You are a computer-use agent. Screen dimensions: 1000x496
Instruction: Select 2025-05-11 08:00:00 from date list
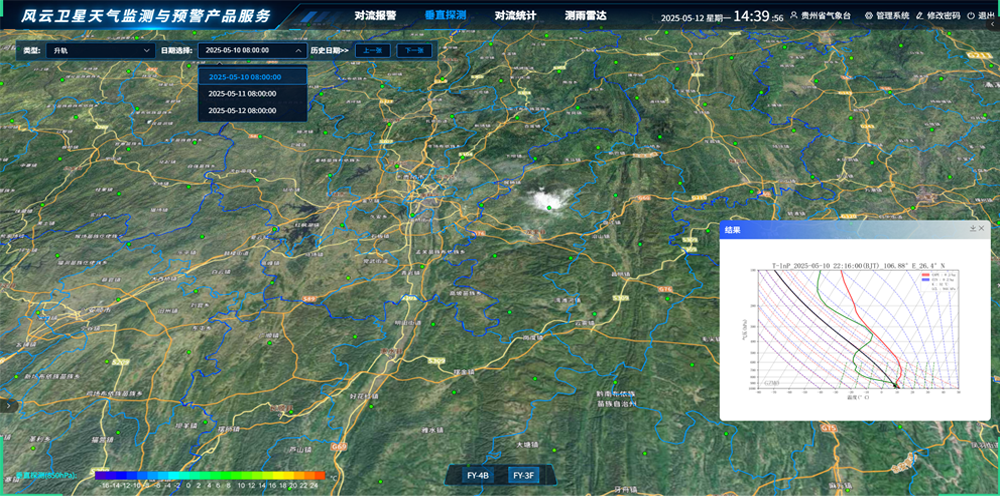(242, 93)
